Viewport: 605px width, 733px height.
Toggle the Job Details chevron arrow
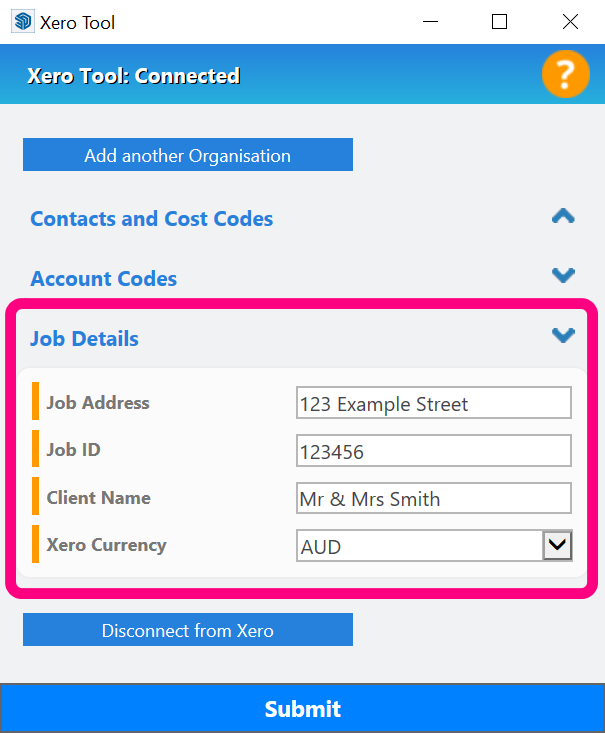tap(563, 335)
